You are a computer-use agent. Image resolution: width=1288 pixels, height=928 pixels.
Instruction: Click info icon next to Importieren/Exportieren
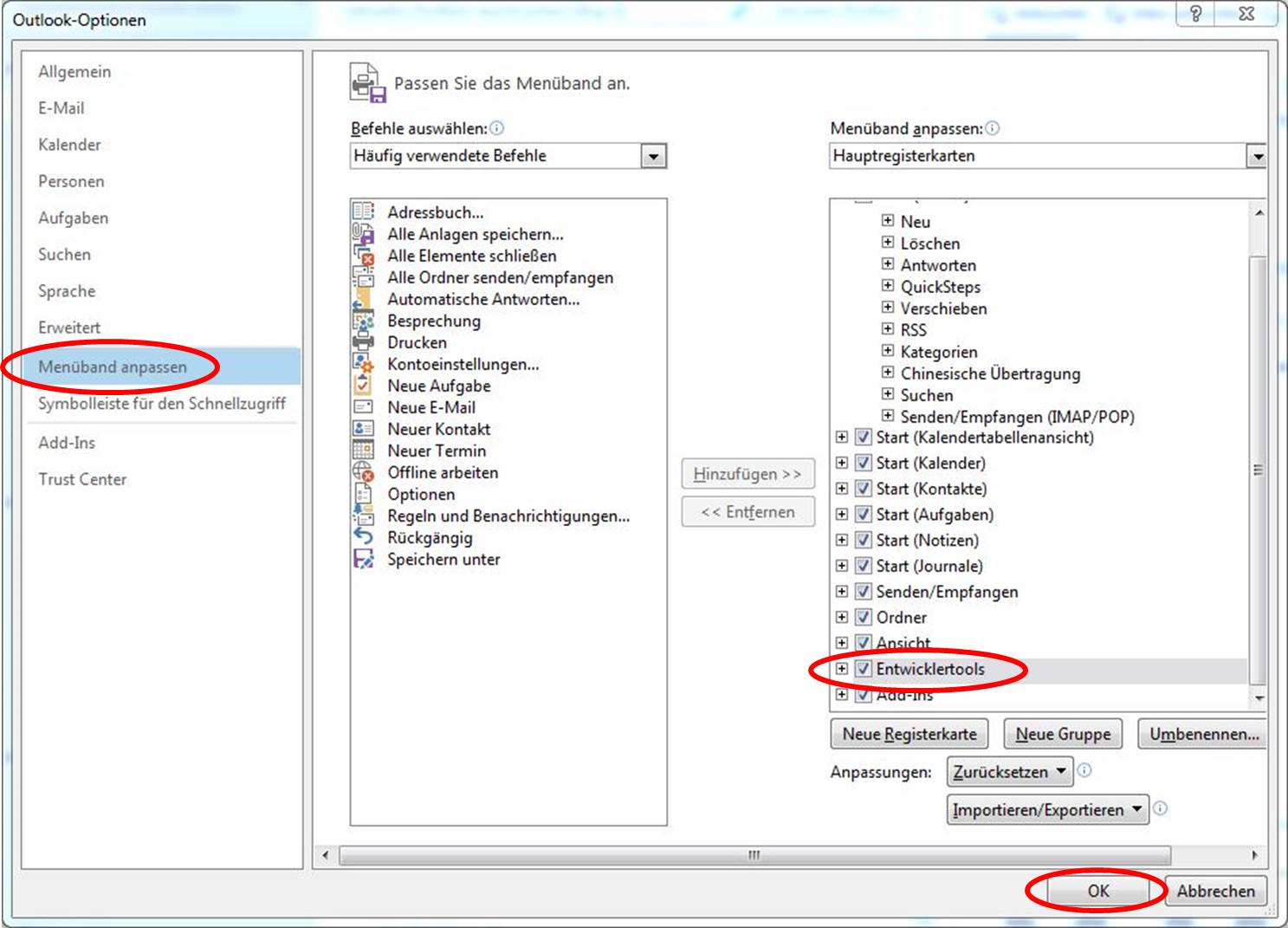[1161, 808]
